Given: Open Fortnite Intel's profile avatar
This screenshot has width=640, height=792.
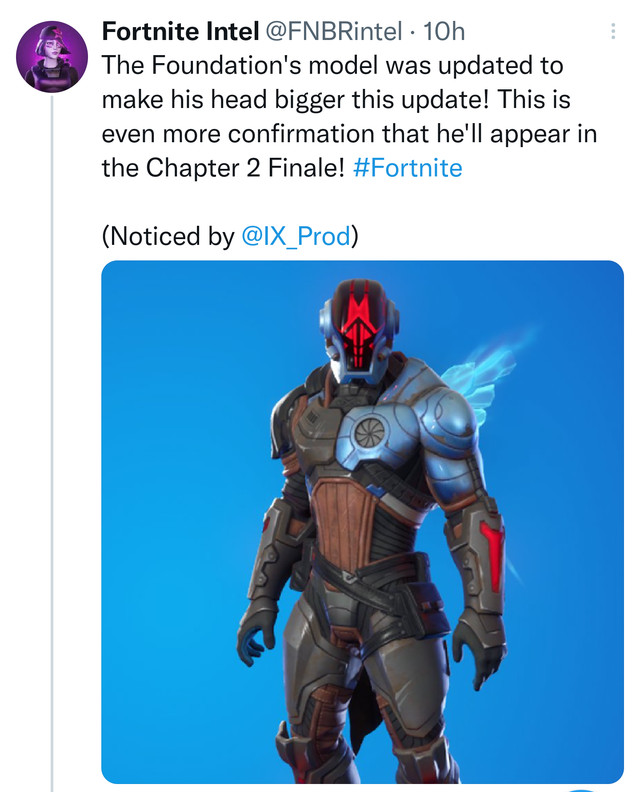Looking at the screenshot, I should pos(51,56).
